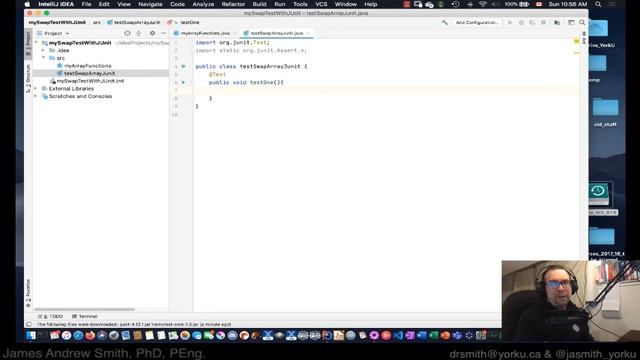
Task: Open Visual Studio Code from the dock
Action: pyautogui.click(x=398, y=336)
